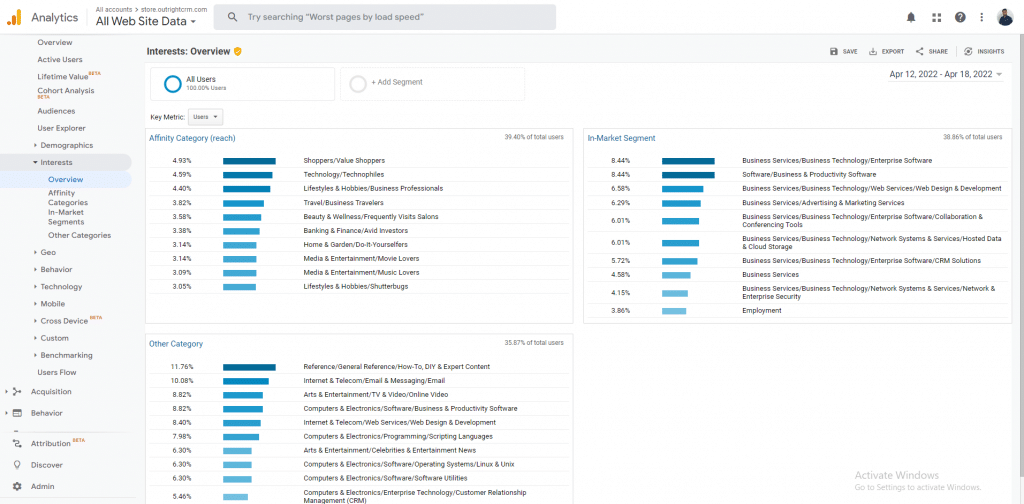The height and width of the screenshot is (504, 1024).
Task: Open the All Web Site Data view selector
Action: [146, 21]
